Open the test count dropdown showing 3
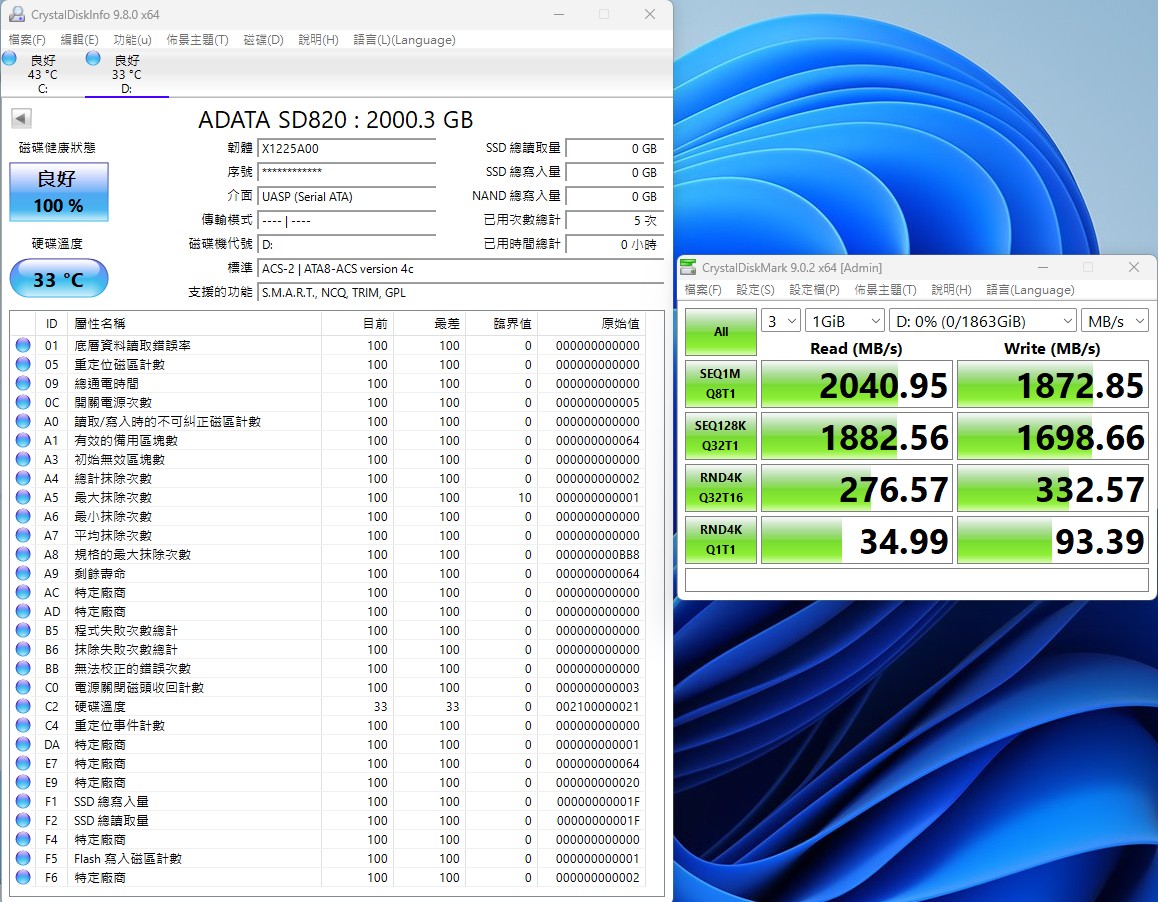The width and height of the screenshot is (1158, 902). (781, 321)
